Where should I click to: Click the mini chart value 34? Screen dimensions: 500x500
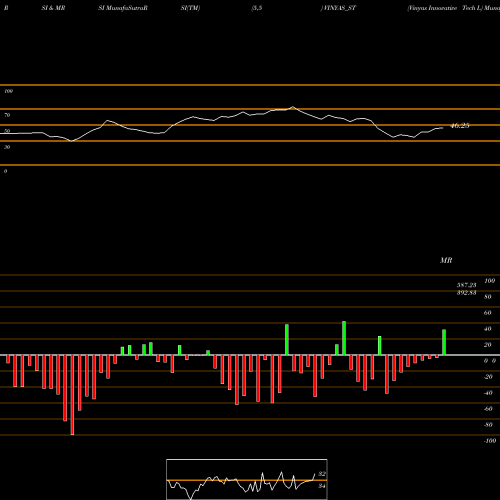[322, 486]
